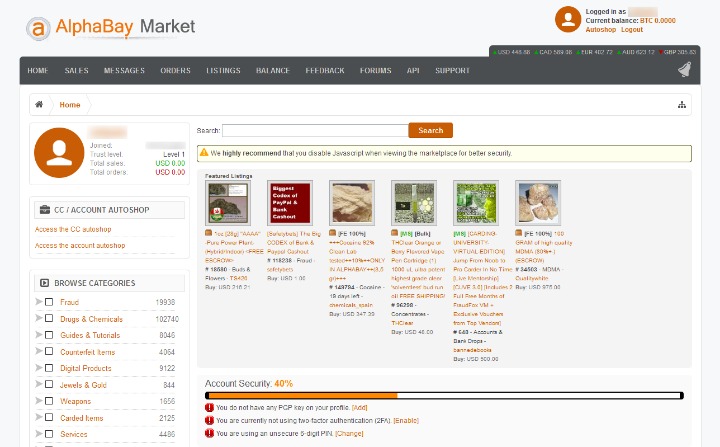The height and width of the screenshot is (447, 720).
Task: Open the sitemap icon at breadcrumb right
Action: point(682,105)
